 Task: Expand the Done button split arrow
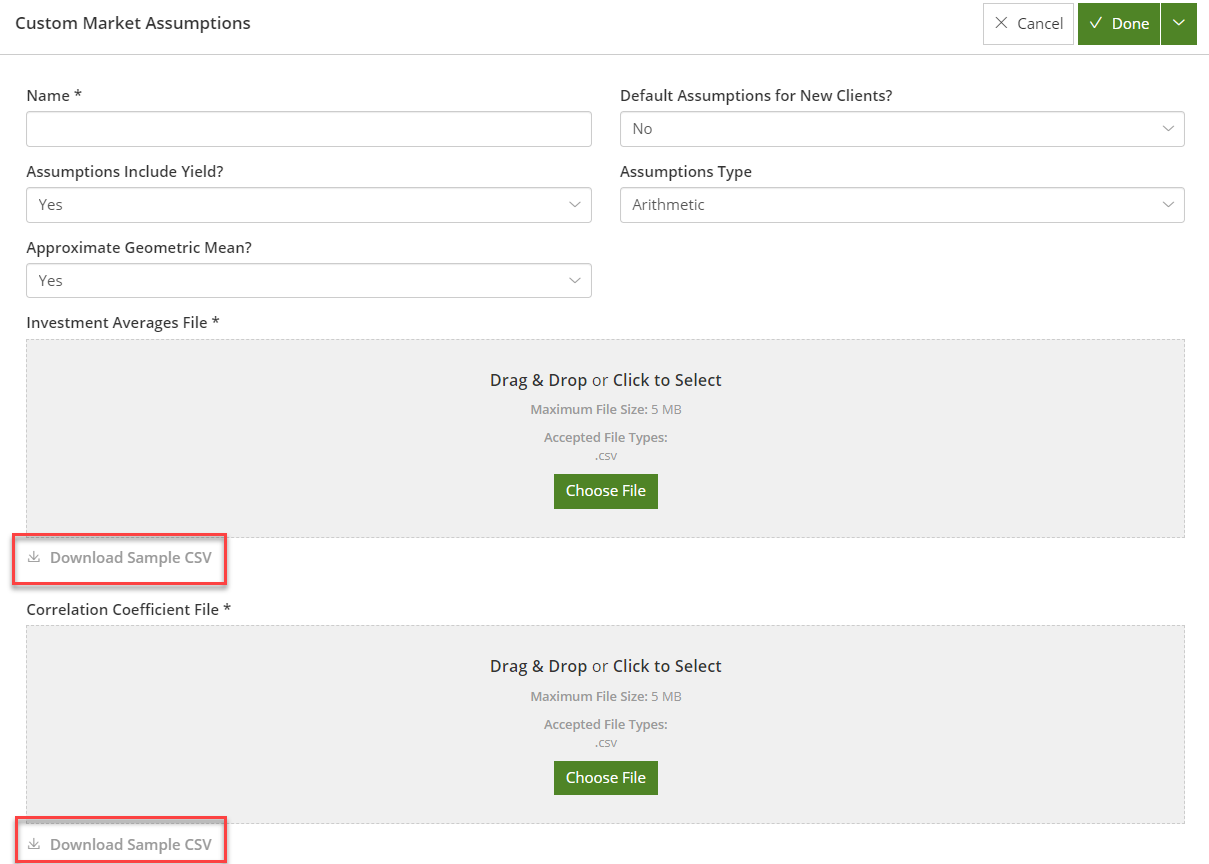tap(1178, 23)
